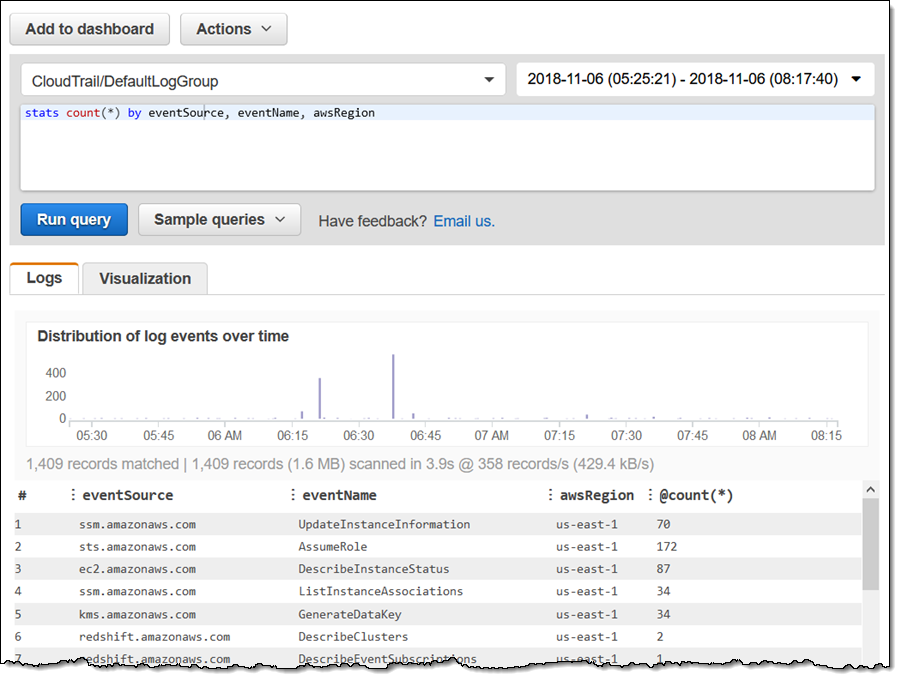Open awsRegion column options menu icon
This screenshot has width=900, height=679.
(551, 495)
